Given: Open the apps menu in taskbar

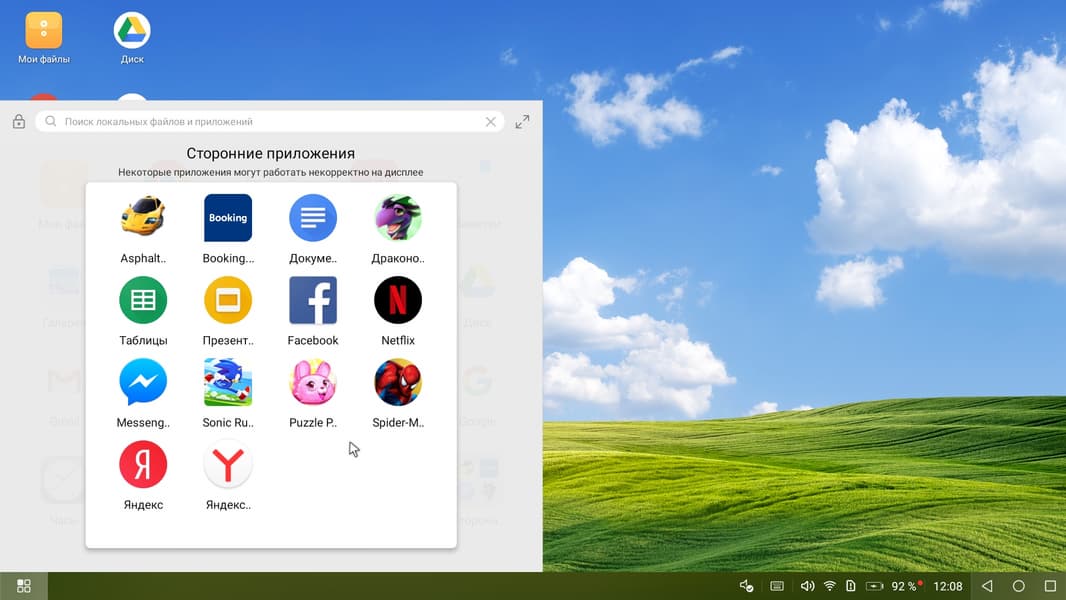Looking at the screenshot, I should 24,586.
